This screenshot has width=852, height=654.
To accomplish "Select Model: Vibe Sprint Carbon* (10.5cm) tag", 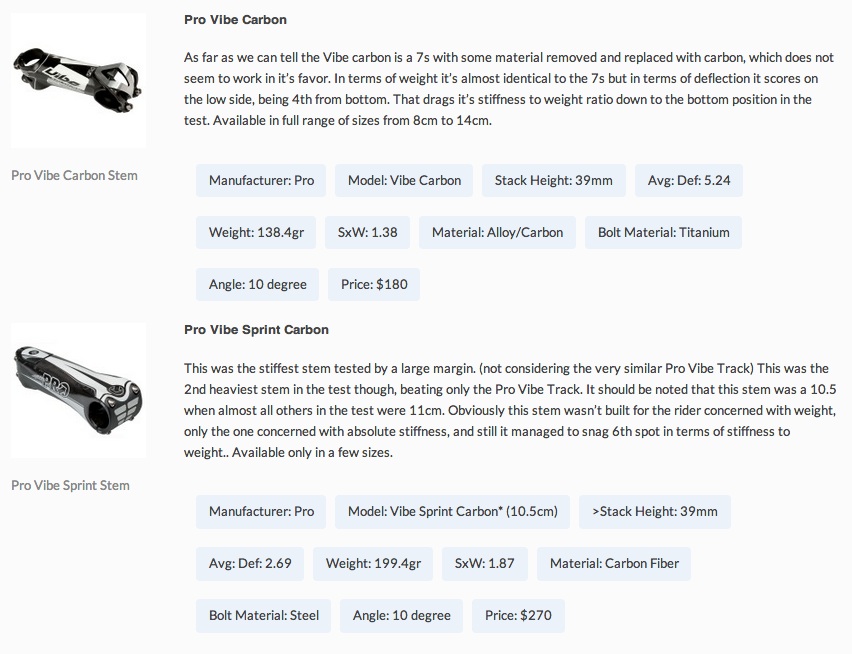I will [452, 511].
